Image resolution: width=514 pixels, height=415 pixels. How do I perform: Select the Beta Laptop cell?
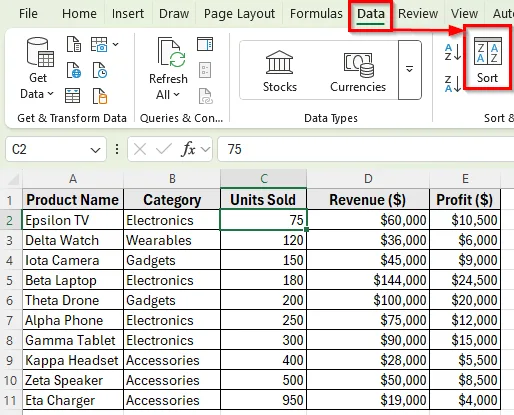(73, 280)
